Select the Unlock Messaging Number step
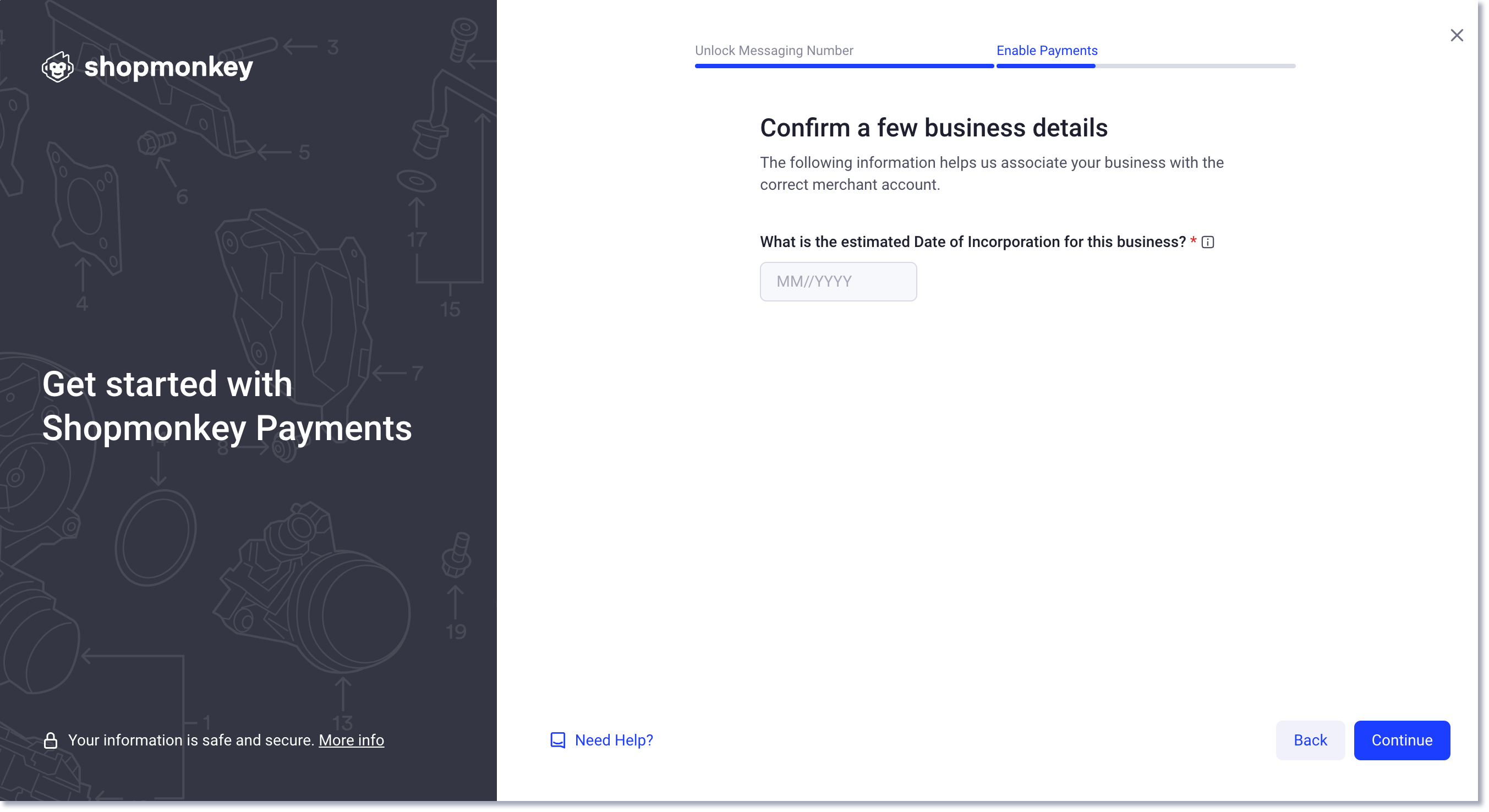 point(774,50)
